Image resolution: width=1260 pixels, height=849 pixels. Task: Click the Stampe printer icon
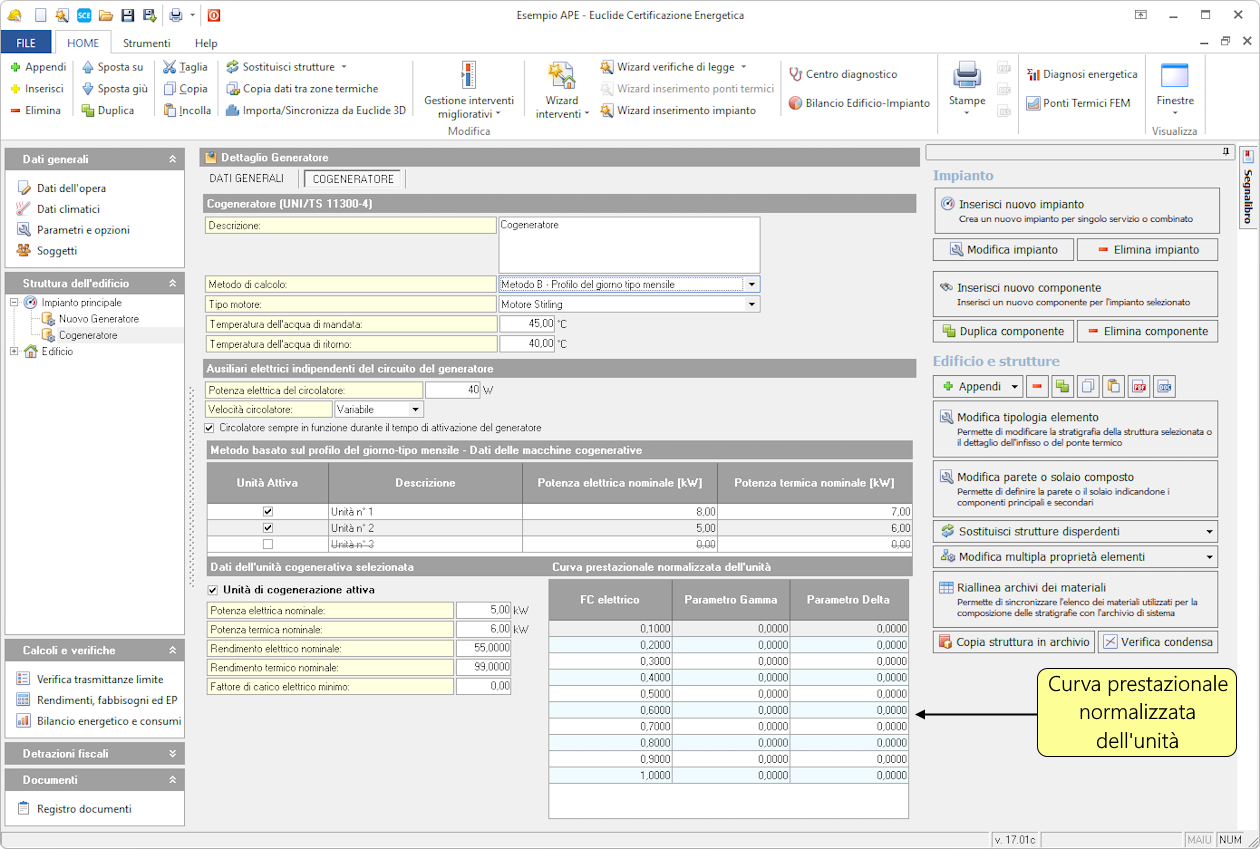(967, 77)
